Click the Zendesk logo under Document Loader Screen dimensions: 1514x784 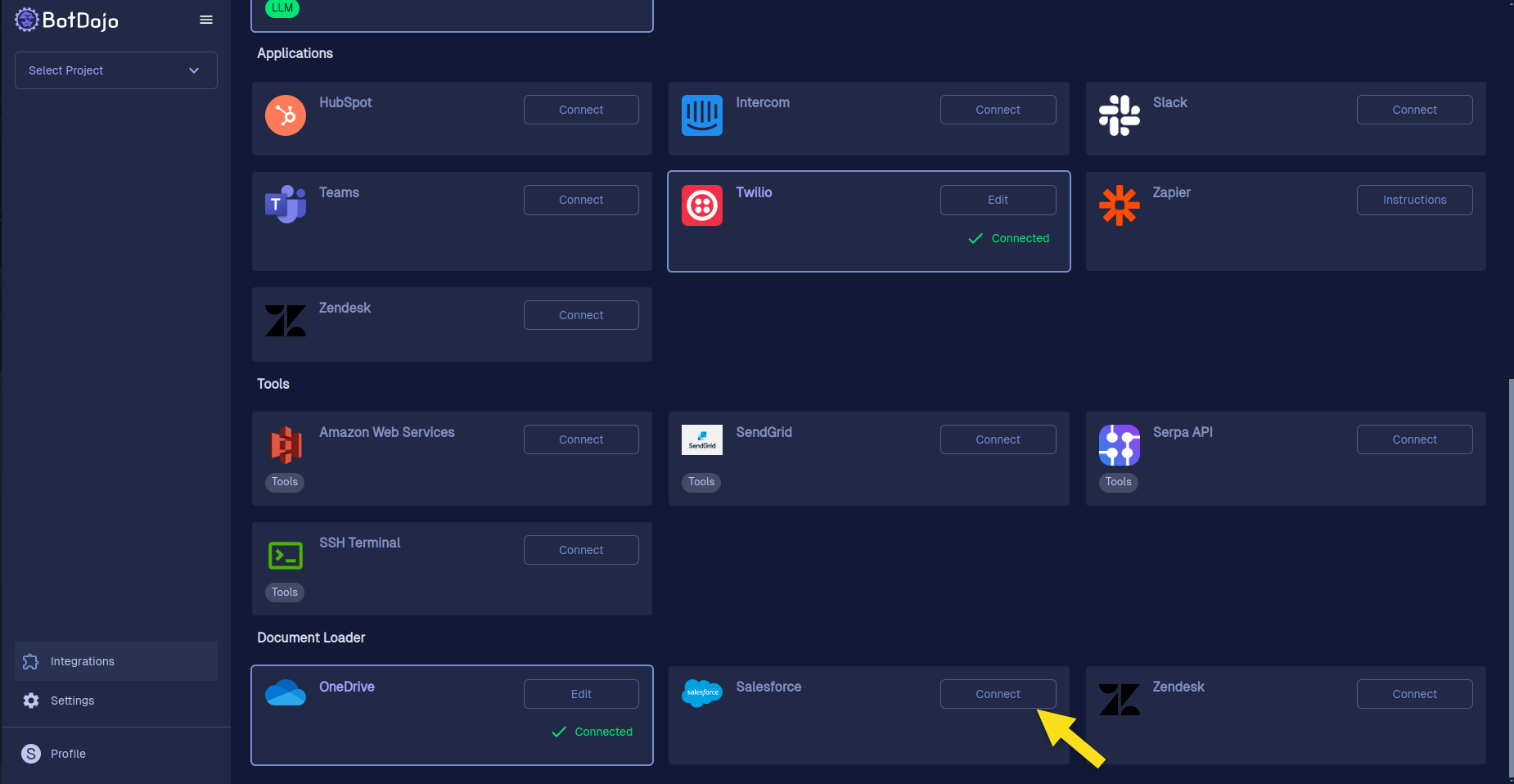1120,700
